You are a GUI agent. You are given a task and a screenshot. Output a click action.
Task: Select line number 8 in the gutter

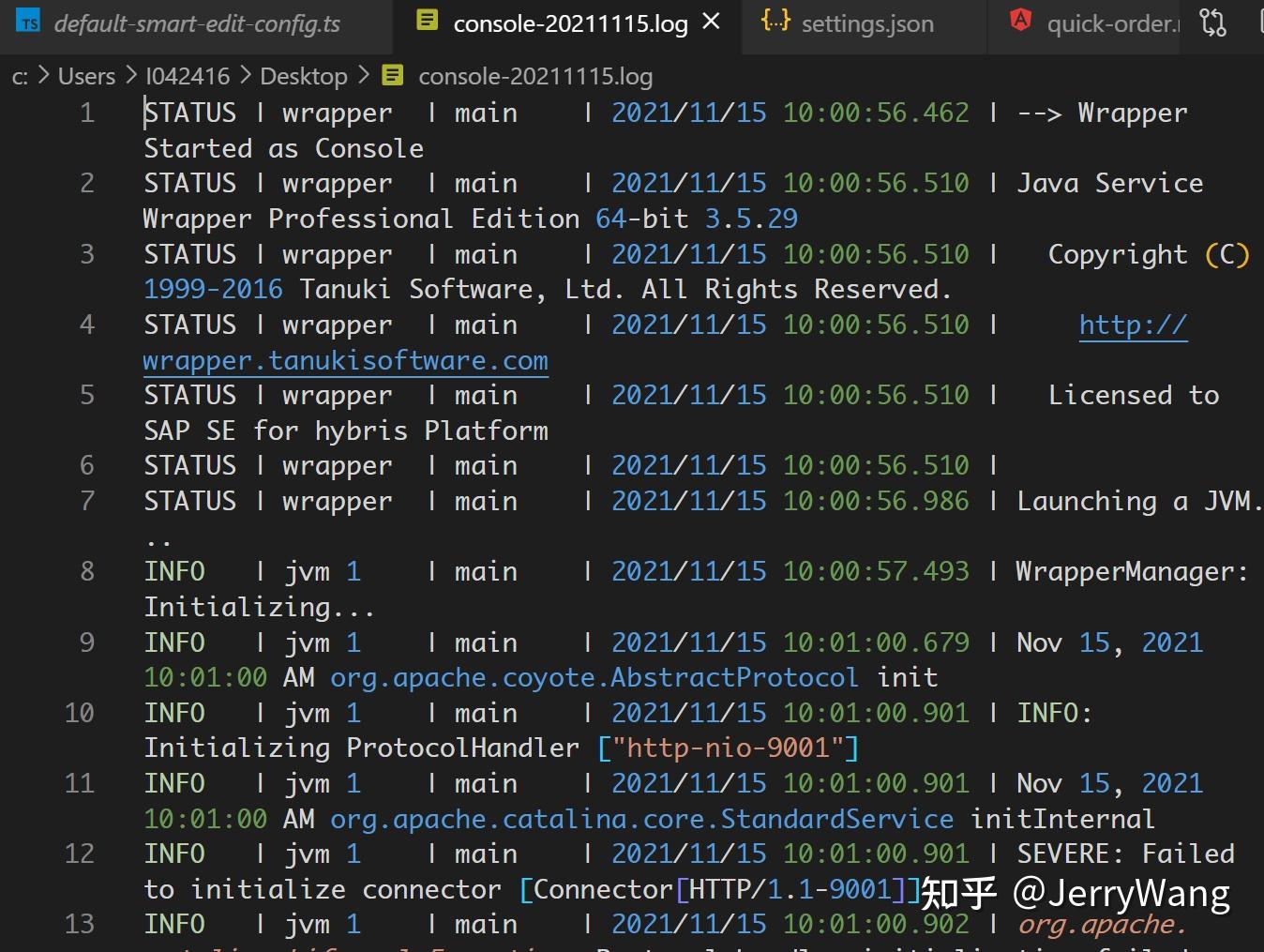[87, 571]
